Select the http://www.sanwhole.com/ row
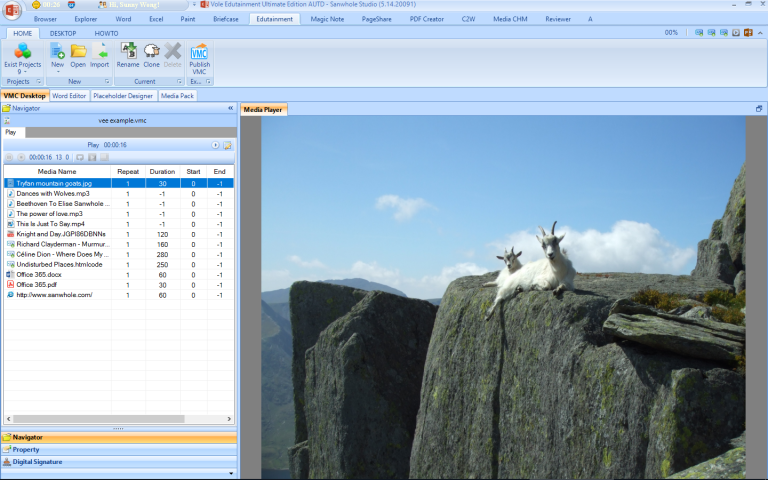Screen dimensions: 768x480 [119, 295]
